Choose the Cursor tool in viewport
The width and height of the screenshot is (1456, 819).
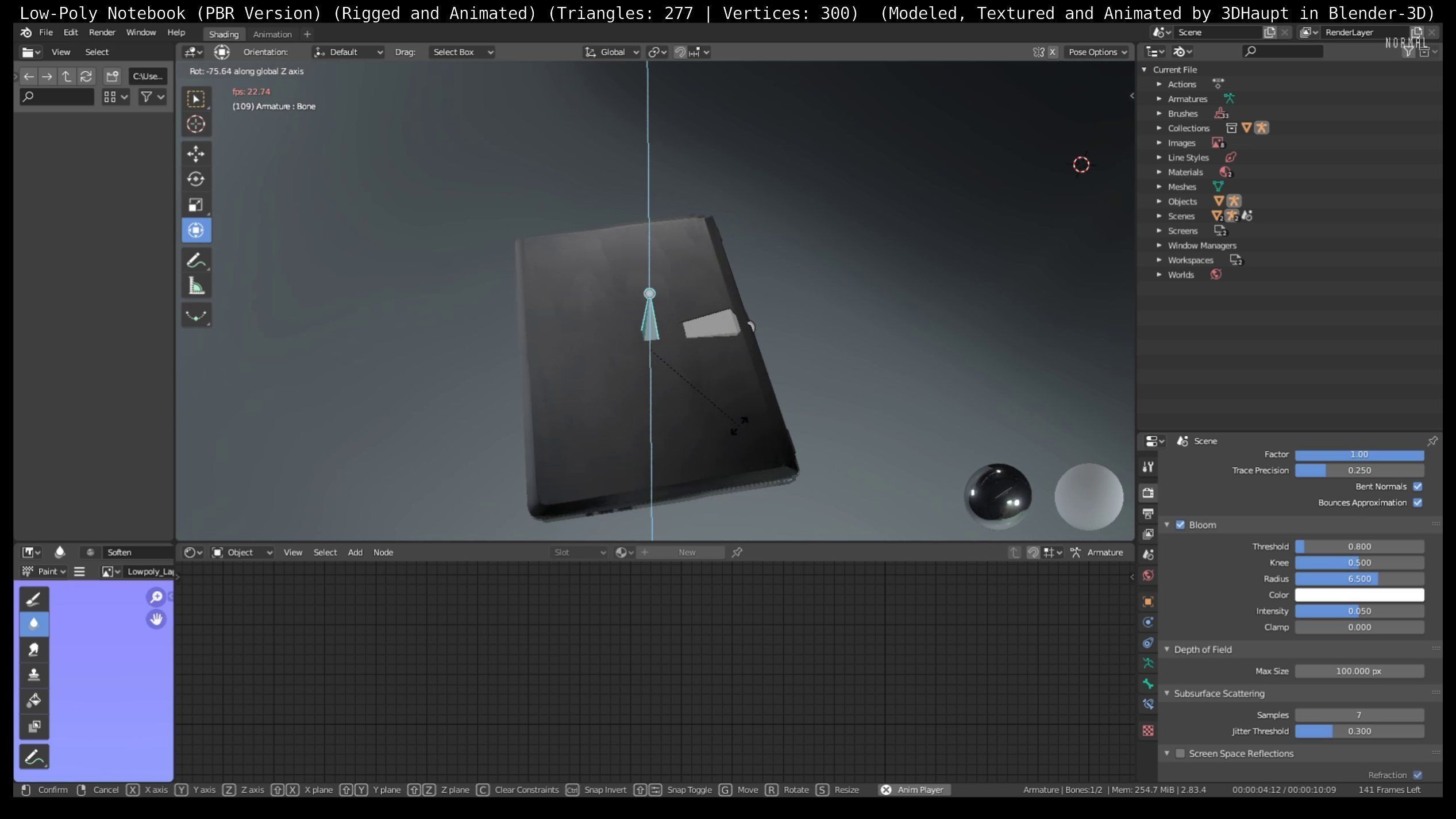(195, 124)
